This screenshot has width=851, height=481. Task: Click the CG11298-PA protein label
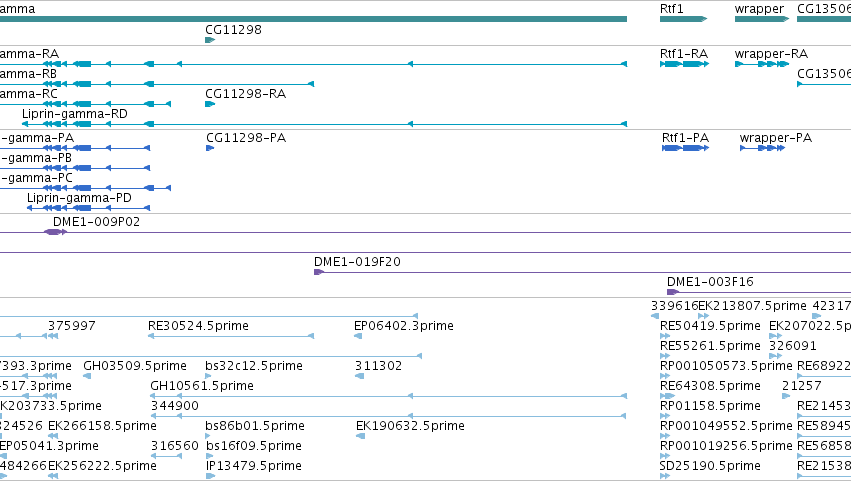pyautogui.click(x=246, y=138)
